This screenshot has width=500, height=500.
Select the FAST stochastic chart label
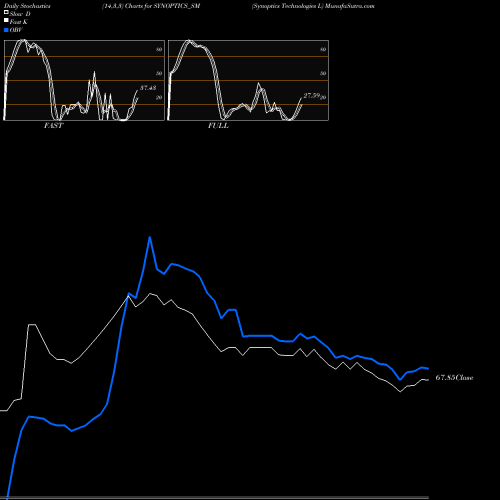pos(54,126)
